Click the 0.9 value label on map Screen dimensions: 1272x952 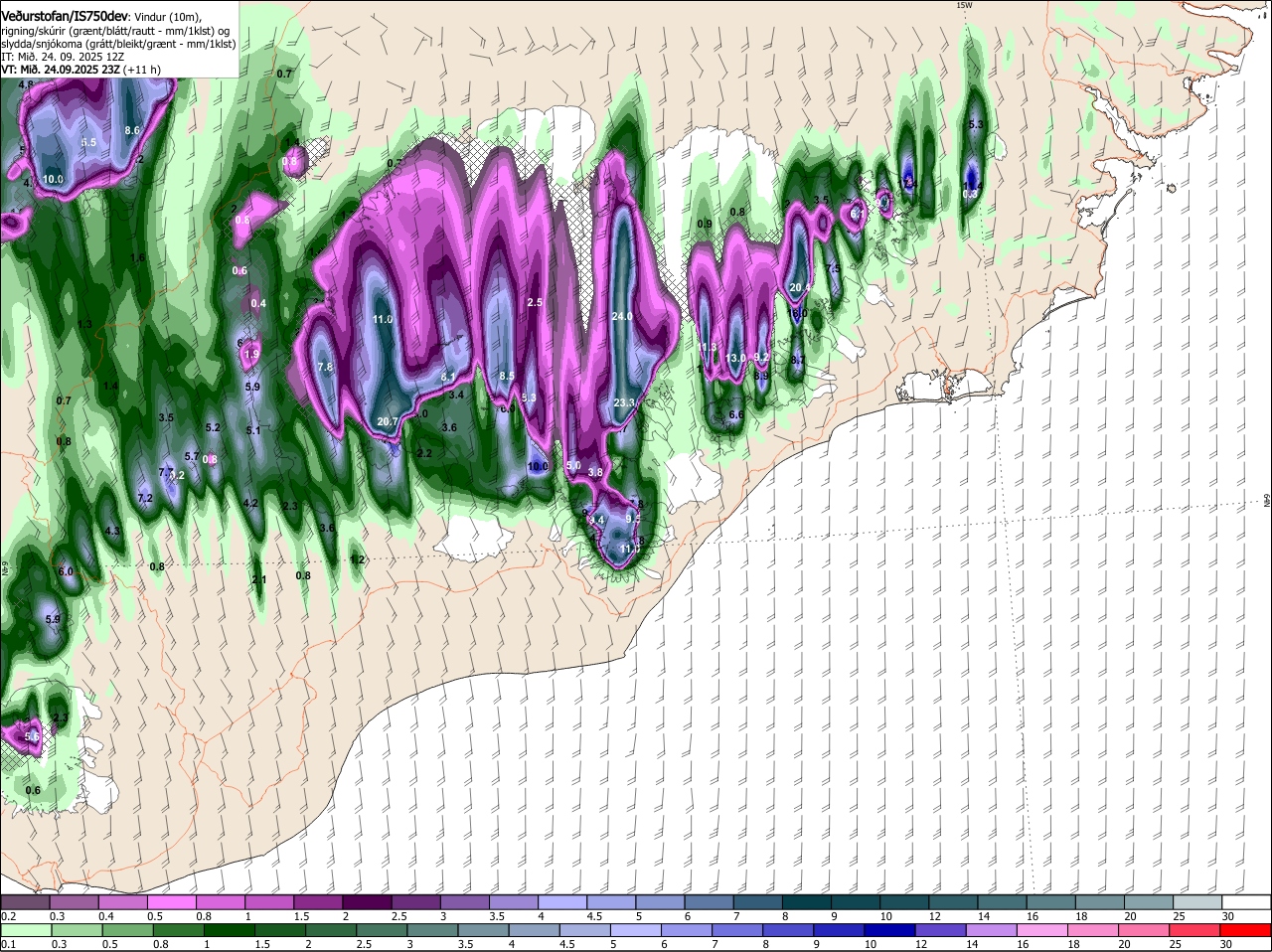tap(705, 225)
